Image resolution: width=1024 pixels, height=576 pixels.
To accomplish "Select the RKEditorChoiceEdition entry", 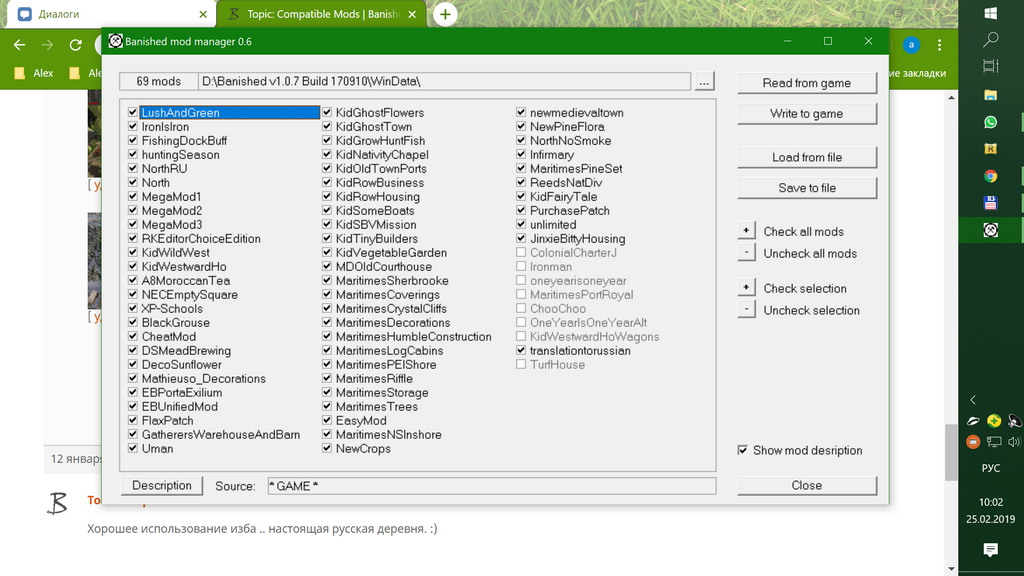I will [x=201, y=238].
